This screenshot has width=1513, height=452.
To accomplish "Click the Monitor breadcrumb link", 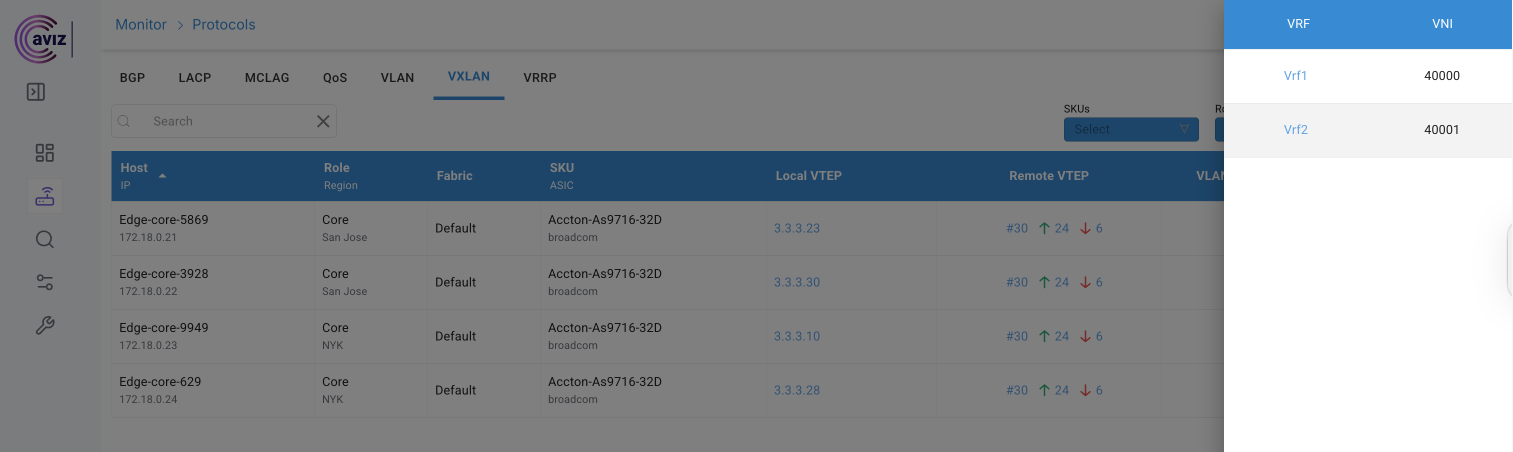I will pyautogui.click(x=141, y=24).
